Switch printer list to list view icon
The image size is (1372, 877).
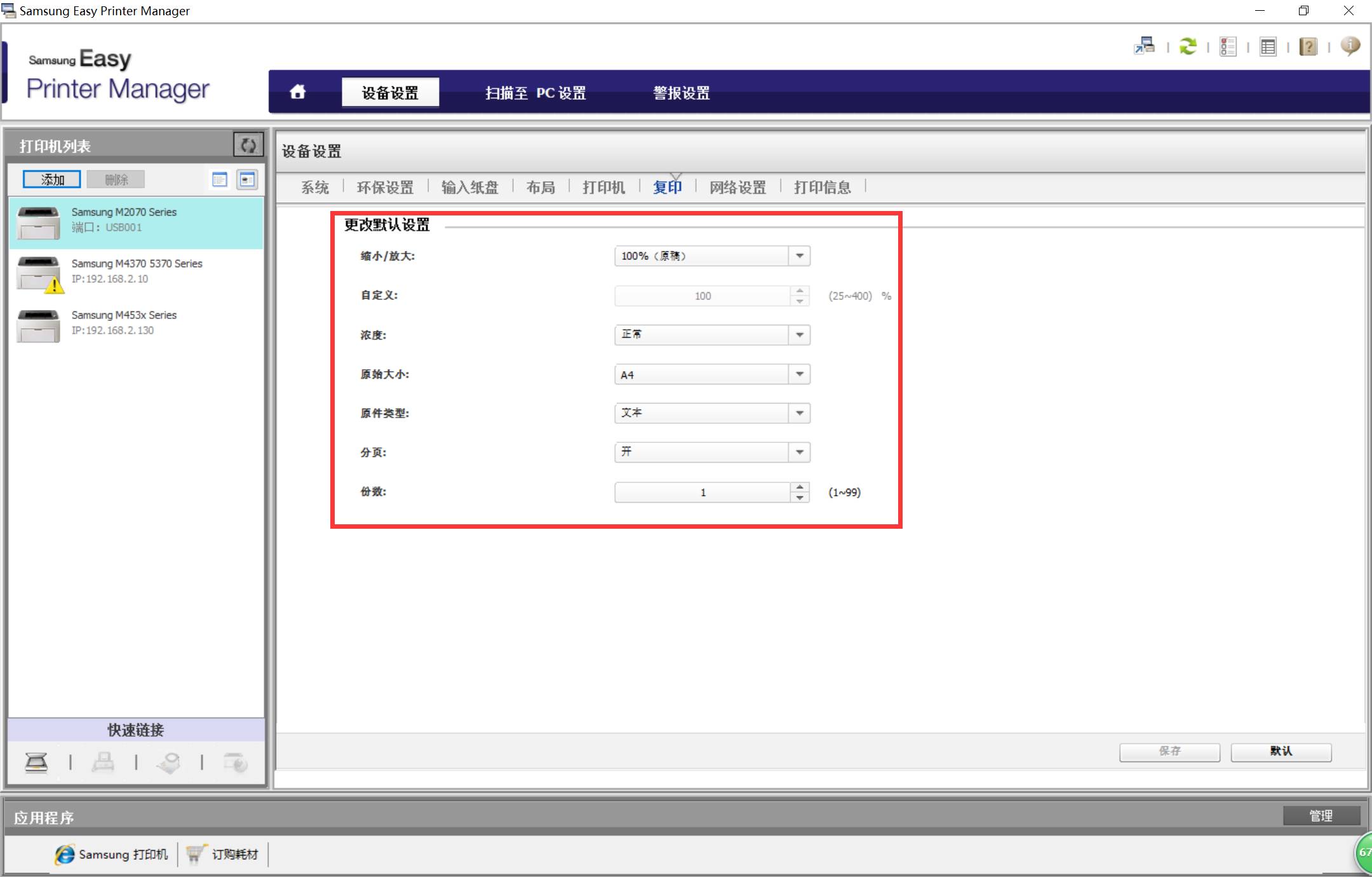click(x=220, y=180)
